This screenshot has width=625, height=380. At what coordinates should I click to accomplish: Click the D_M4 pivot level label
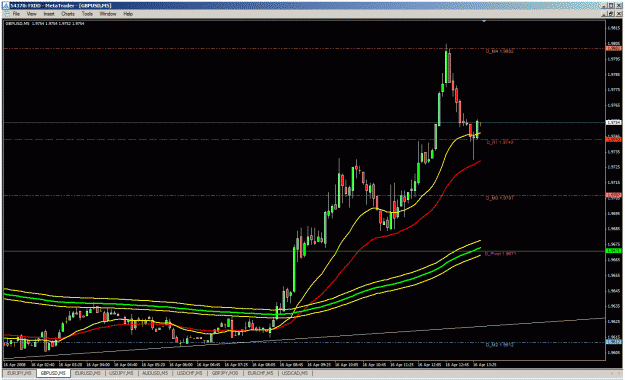pos(499,51)
